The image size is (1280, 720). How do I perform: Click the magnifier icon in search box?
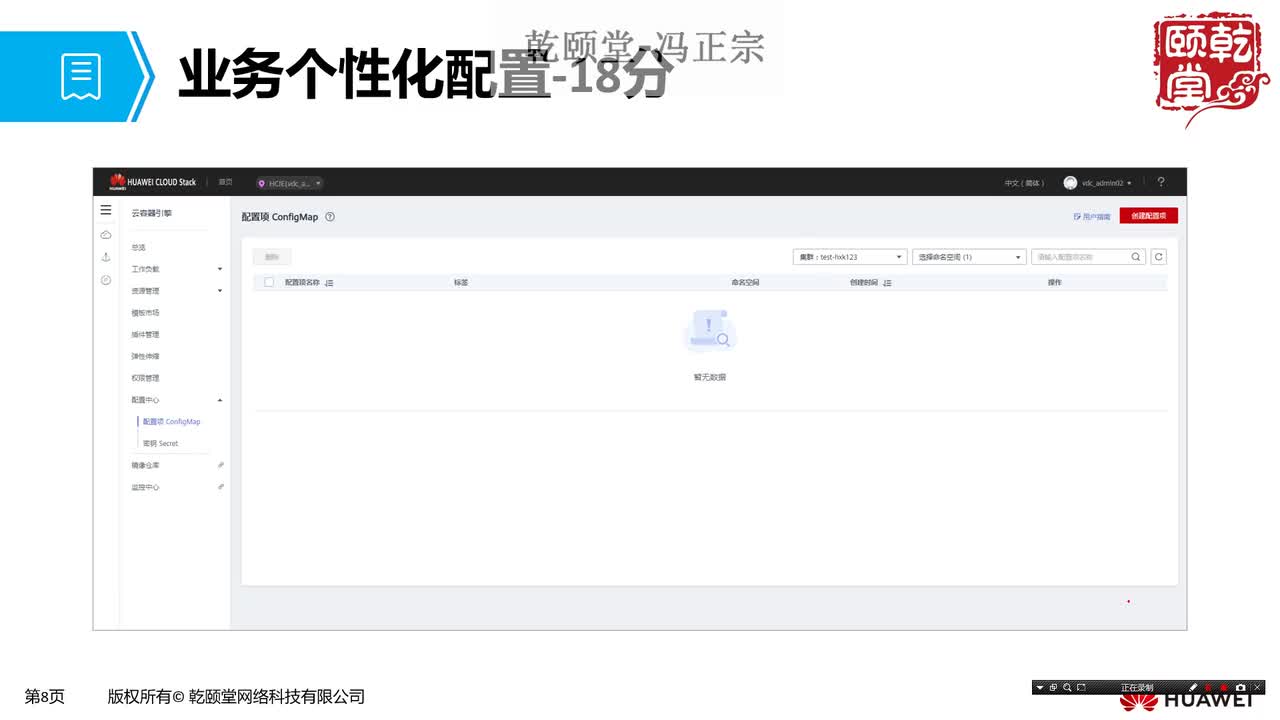pyautogui.click(x=1136, y=257)
